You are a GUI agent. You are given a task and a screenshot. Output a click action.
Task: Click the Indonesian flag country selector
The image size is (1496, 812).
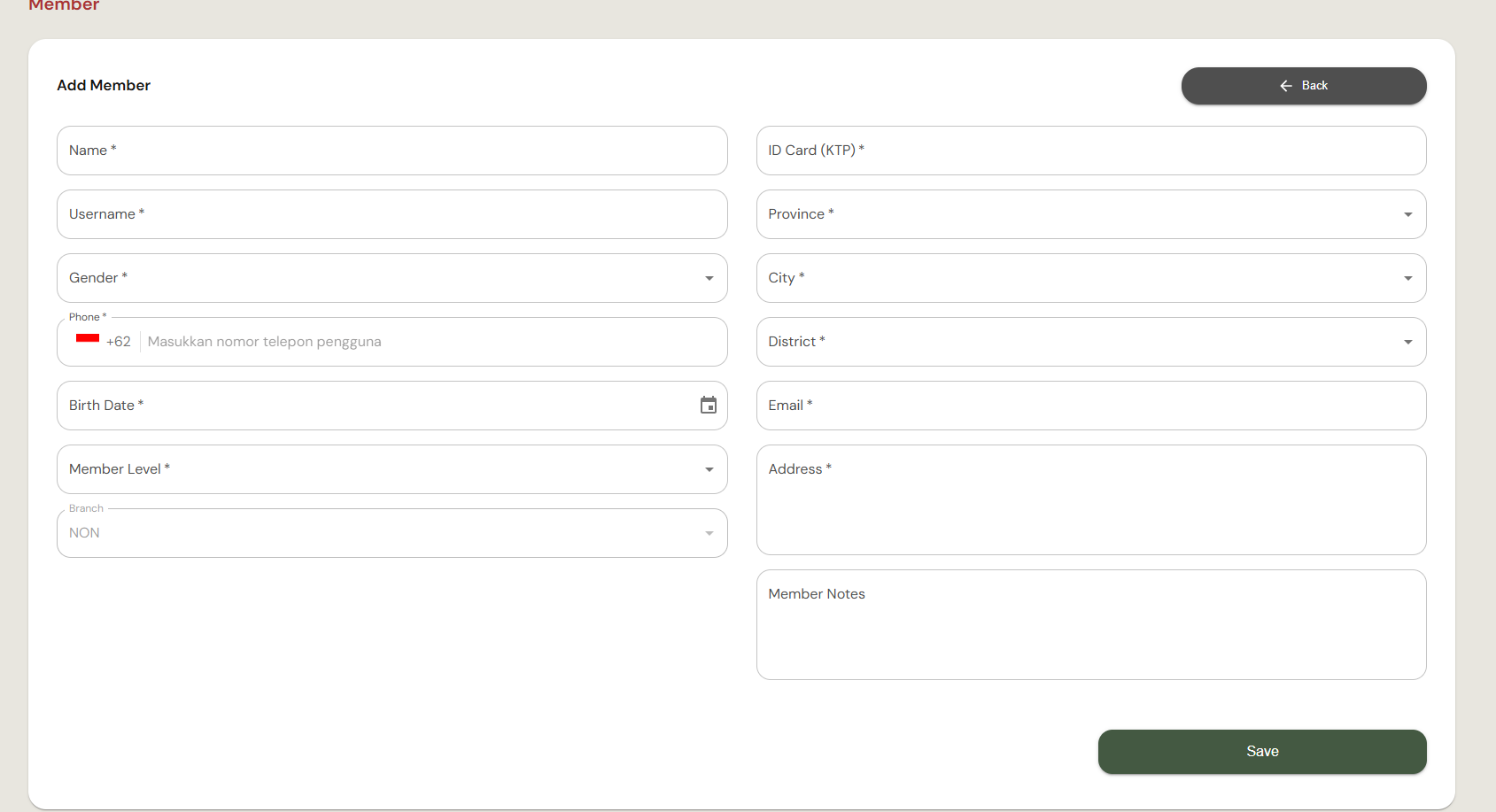pos(88,340)
